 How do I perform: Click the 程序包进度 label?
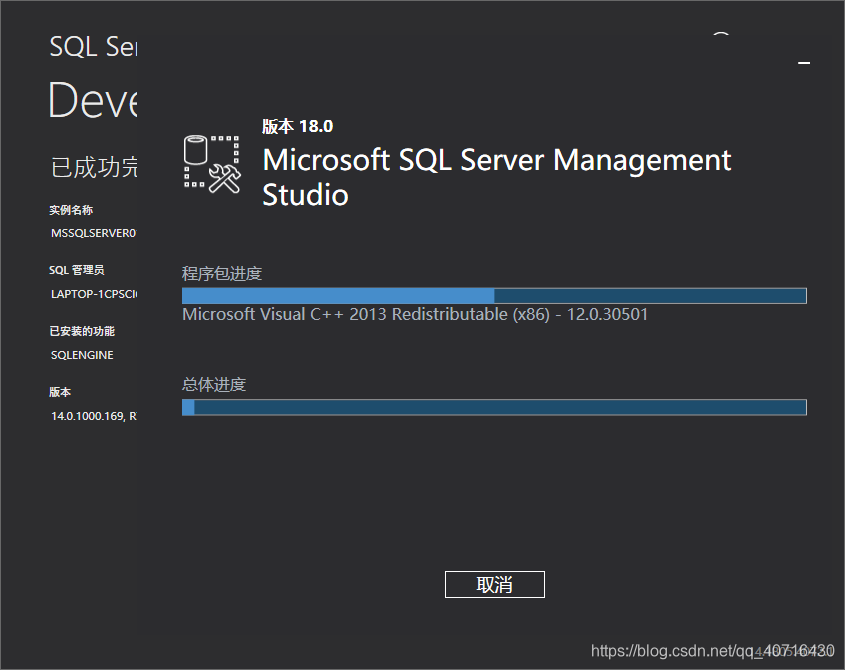221,274
